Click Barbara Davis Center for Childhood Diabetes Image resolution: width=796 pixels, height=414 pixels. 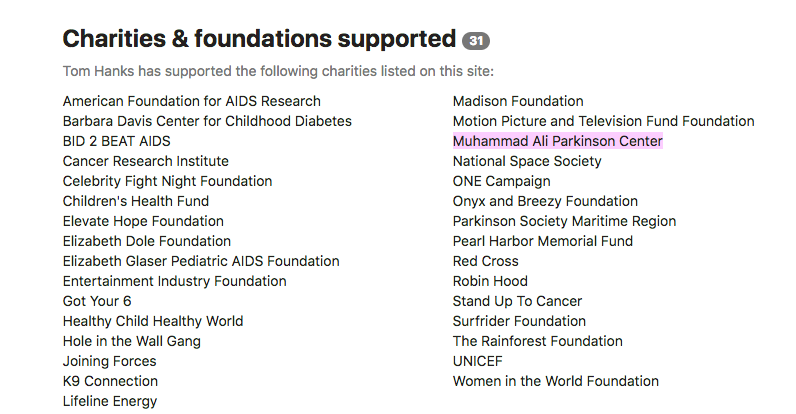pyautogui.click(x=207, y=121)
